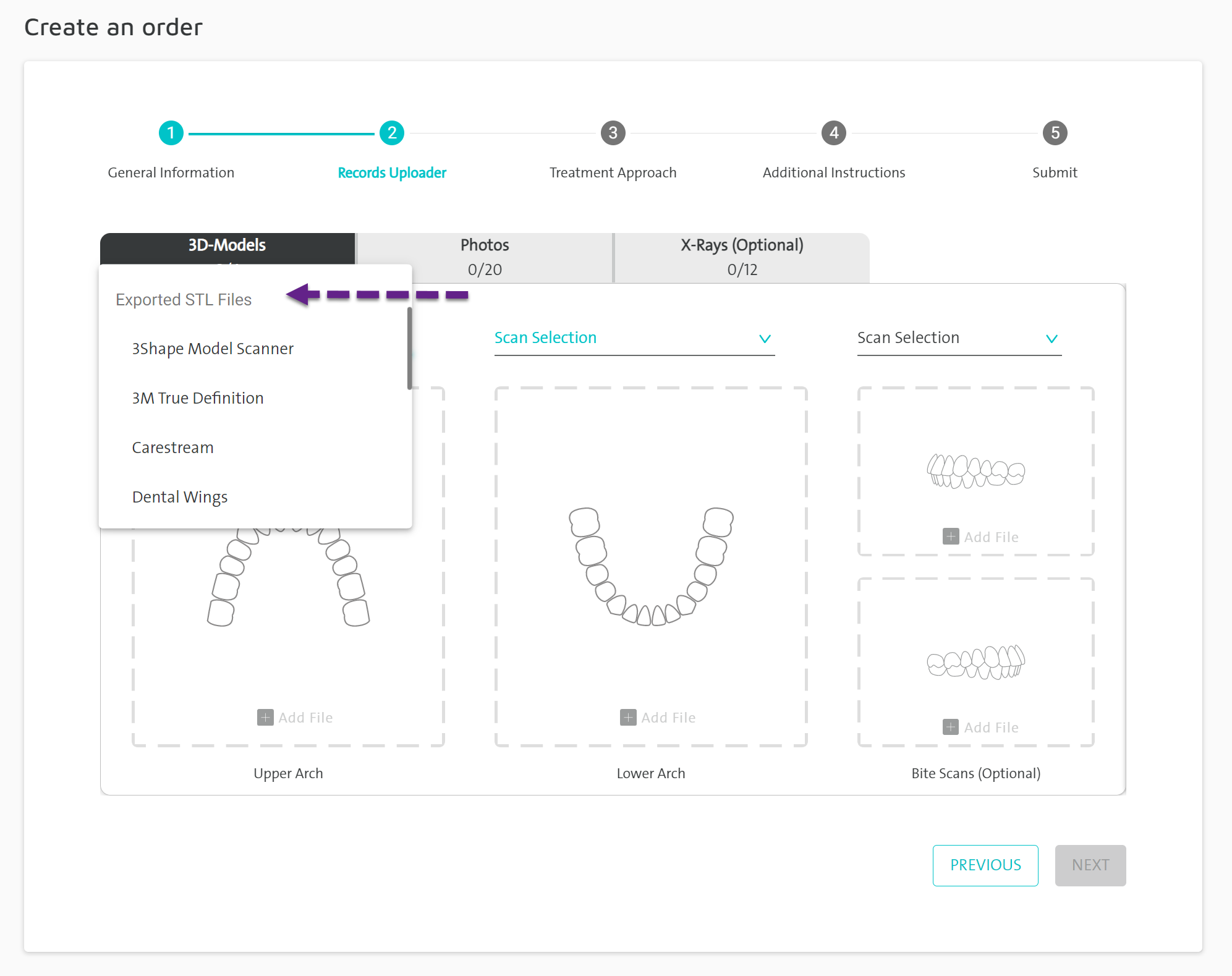This screenshot has height=976, width=1232.
Task: Click plus icon in bottom bite scan box
Action: [951, 727]
